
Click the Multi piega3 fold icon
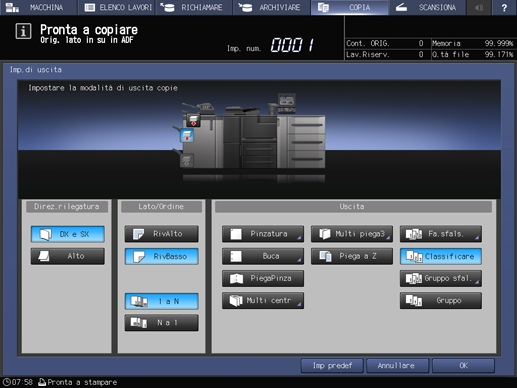325,234
